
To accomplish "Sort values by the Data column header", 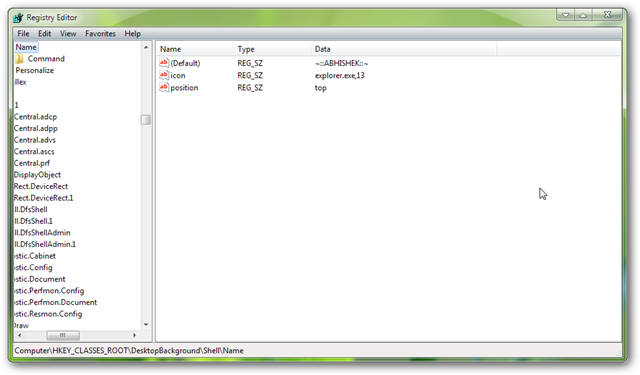I will coord(404,49).
